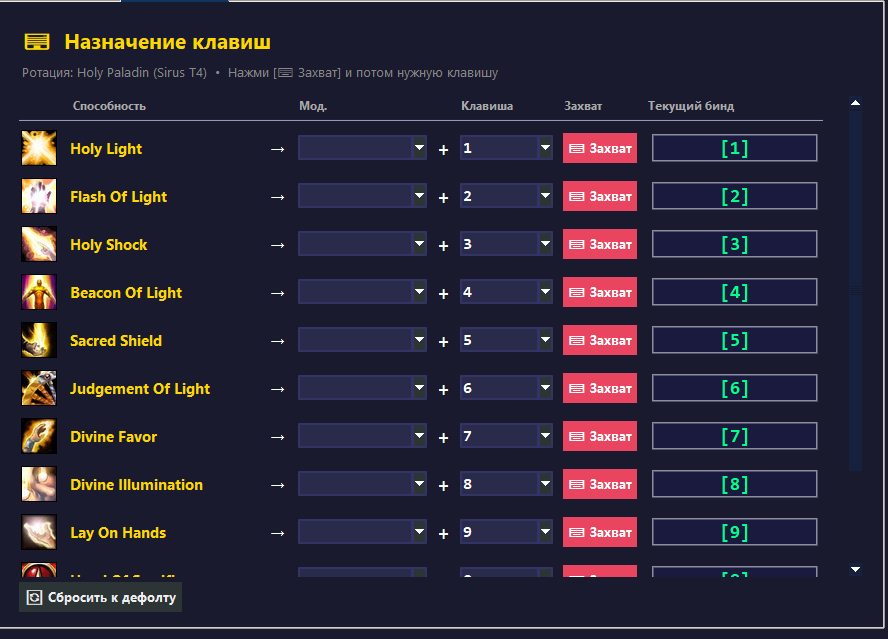Click the vertical scrollbar thumb
888x639 pixels.
click(x=855, y=290)
